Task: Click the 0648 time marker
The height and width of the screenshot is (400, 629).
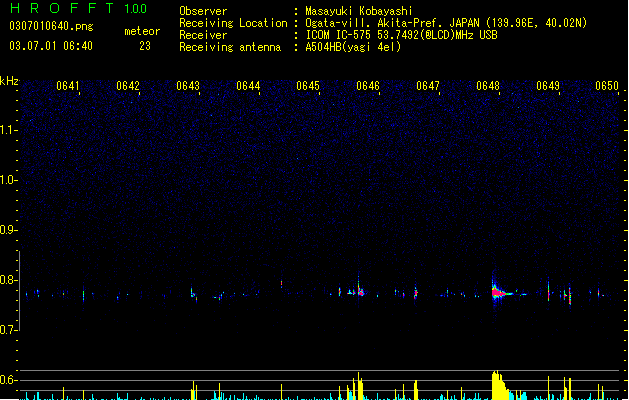Action: [488, 86]
